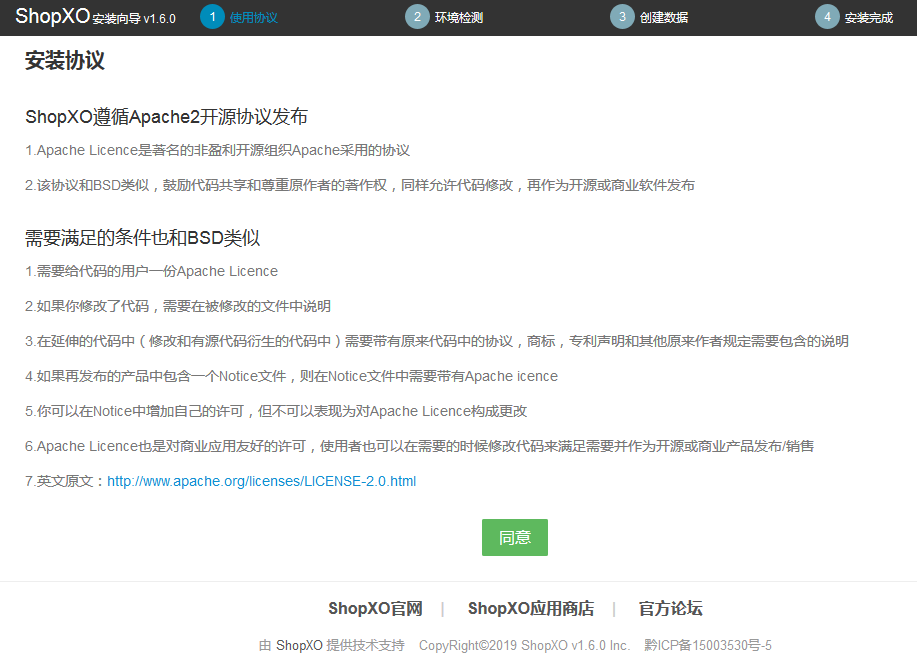Click the line 2.如果你修改了代码
Viewport: 917px width, 665px height.
pos(178,306)
